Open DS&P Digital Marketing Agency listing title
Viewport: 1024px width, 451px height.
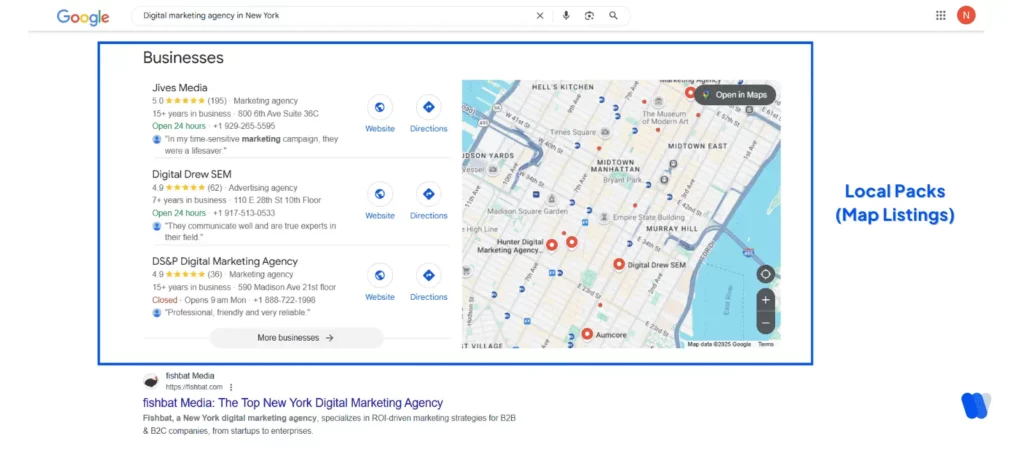[x=225, y=261]
